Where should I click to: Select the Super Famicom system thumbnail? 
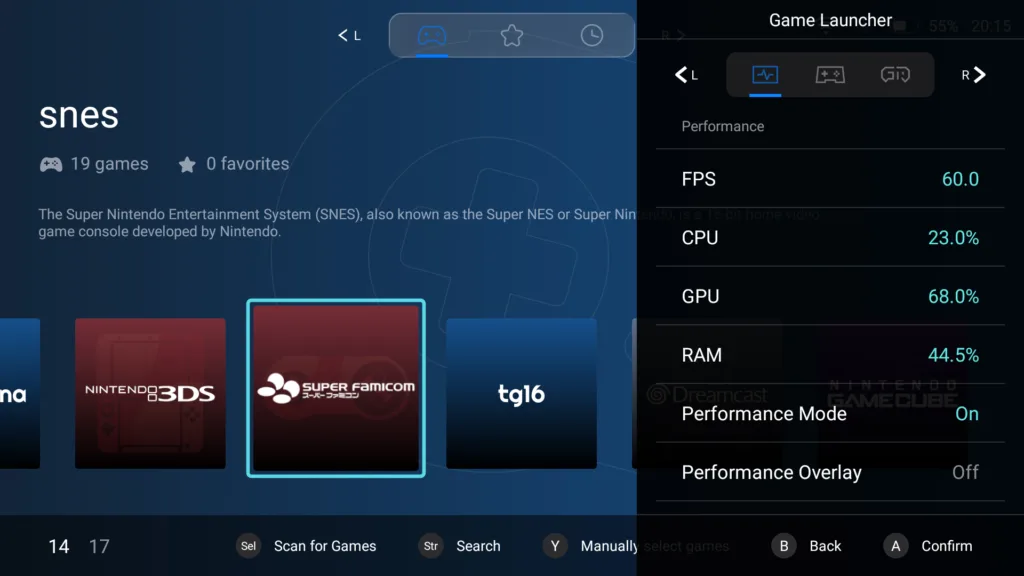tap(336, 389)
